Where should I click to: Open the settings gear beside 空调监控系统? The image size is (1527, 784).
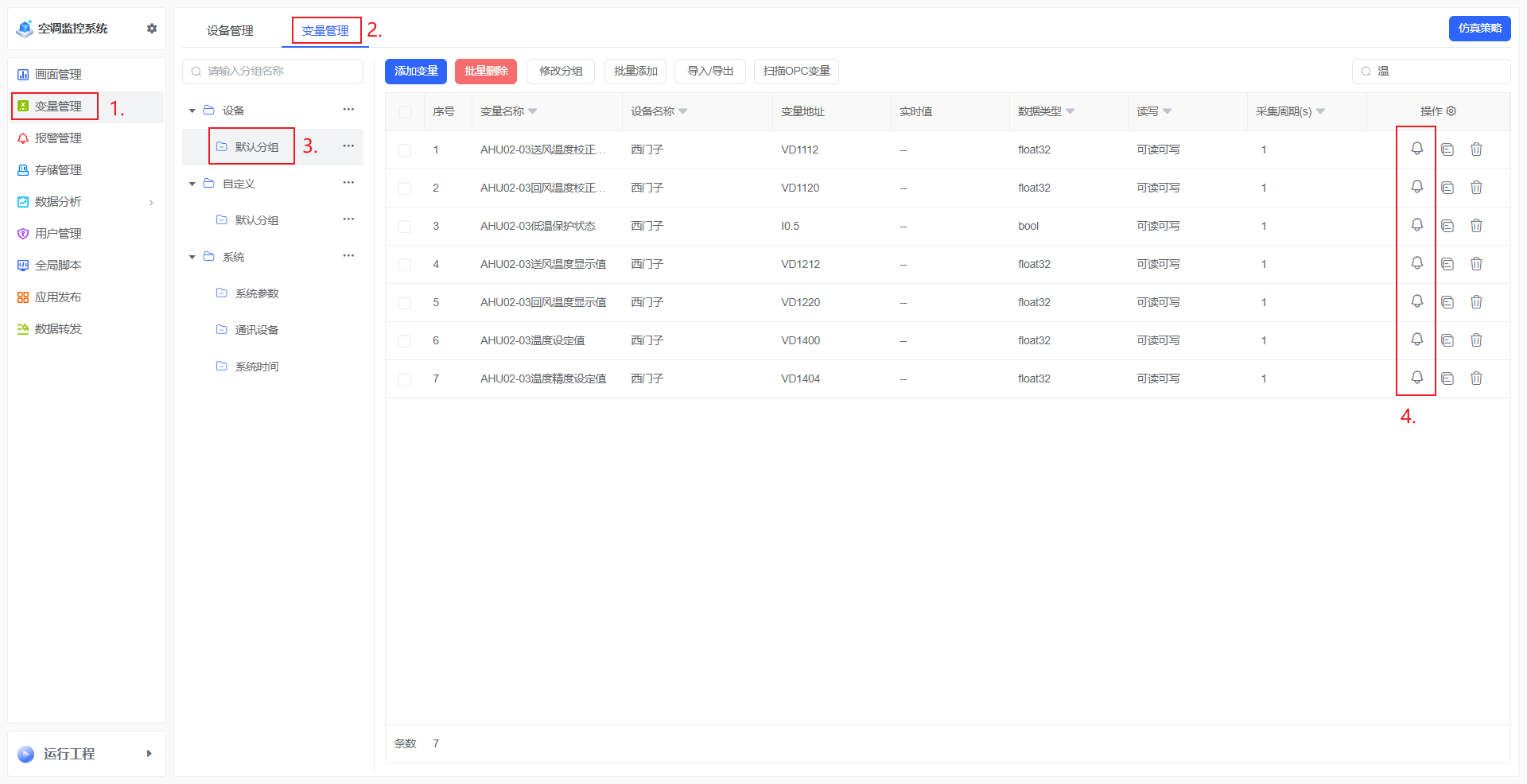[x=152, y=29]
